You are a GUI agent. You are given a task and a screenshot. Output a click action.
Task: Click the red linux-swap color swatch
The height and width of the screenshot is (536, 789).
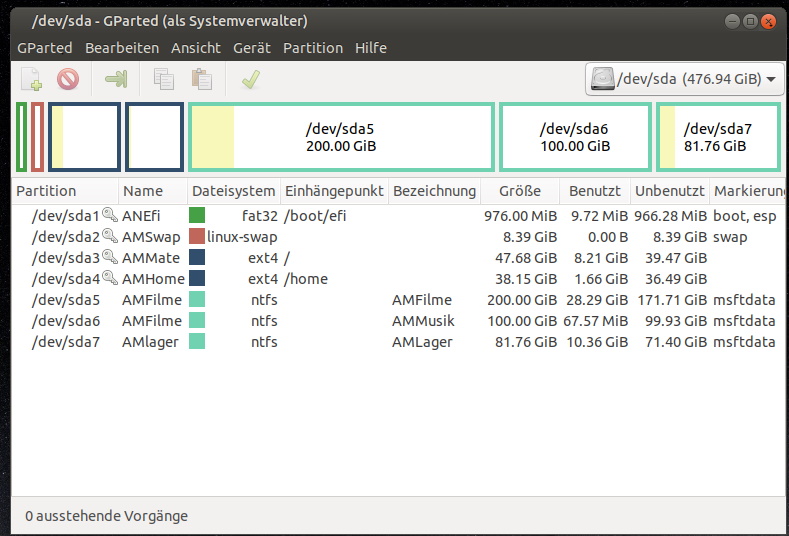tap(197, 237)
